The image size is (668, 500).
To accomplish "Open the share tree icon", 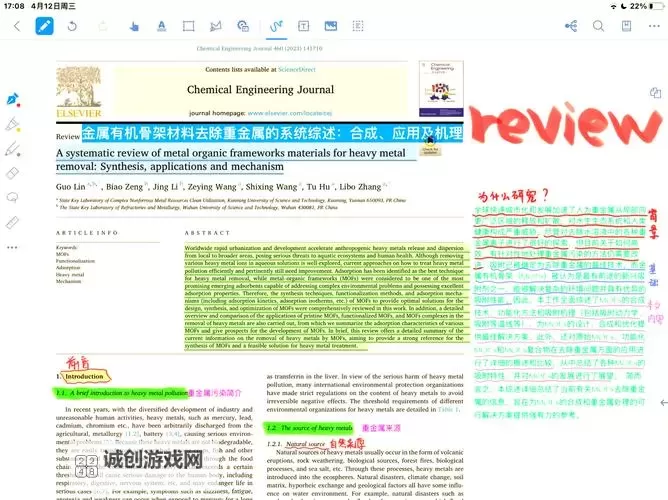I will [571, 26].
